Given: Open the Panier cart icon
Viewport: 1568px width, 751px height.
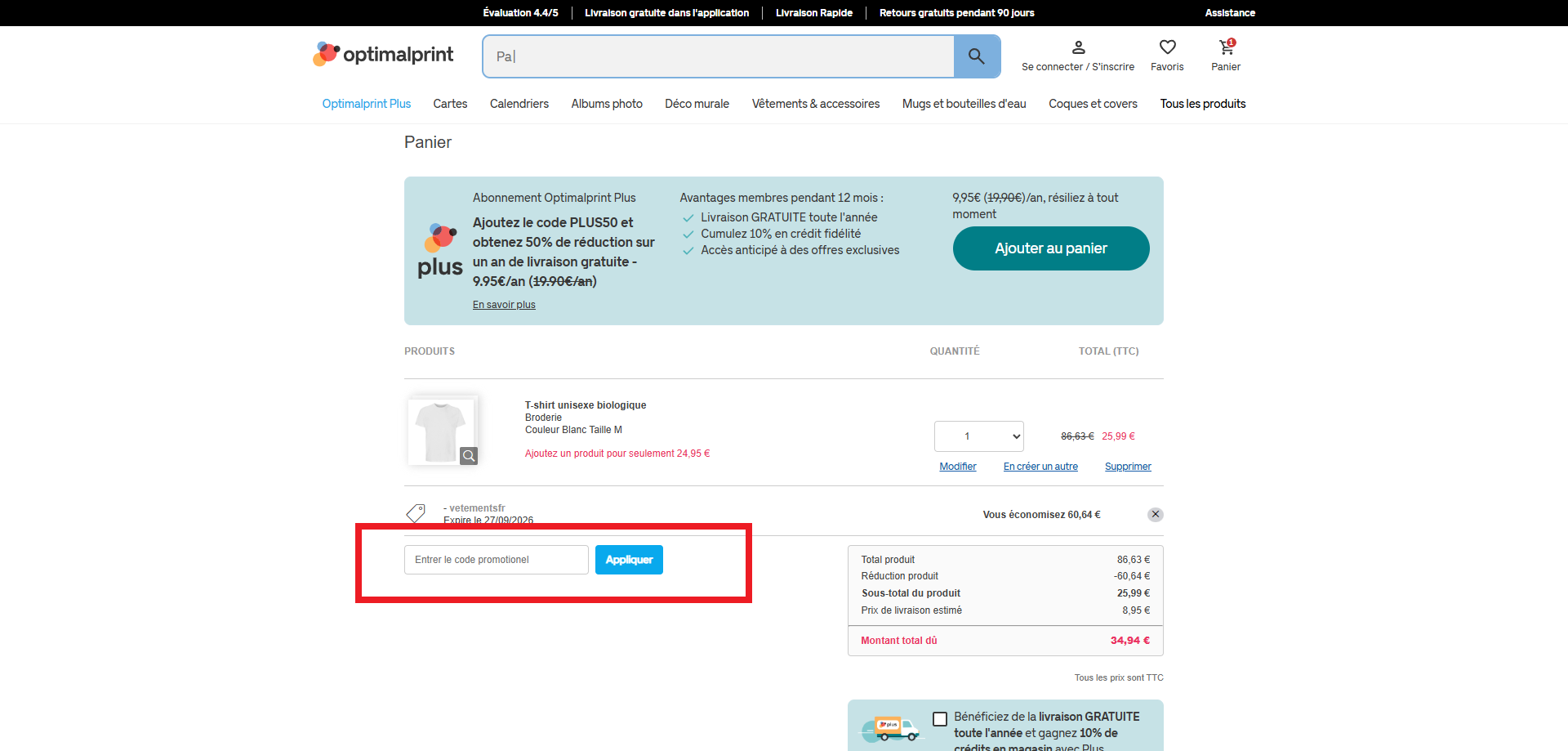Looking at the screenshot, I should (x=1226, y=47).
